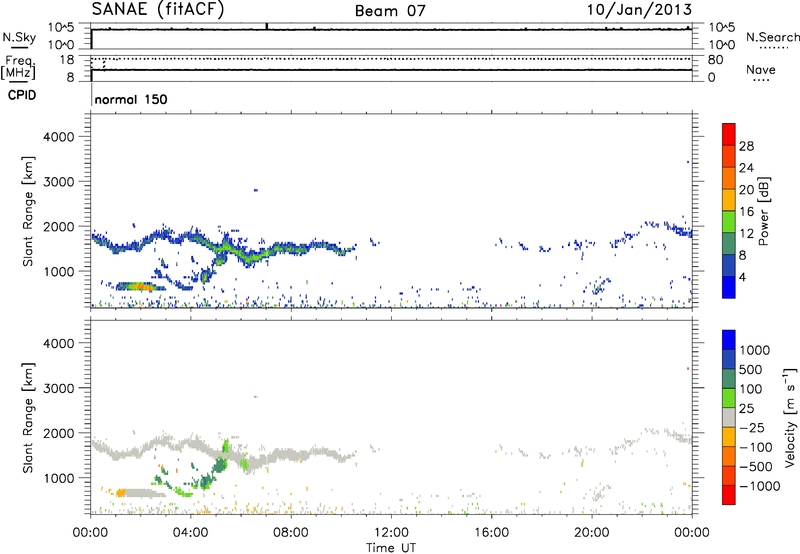
Task: Click the grey −25 to 25 Velocity colorbar segment
Action: pyautogui.click(x=729, y=417)
